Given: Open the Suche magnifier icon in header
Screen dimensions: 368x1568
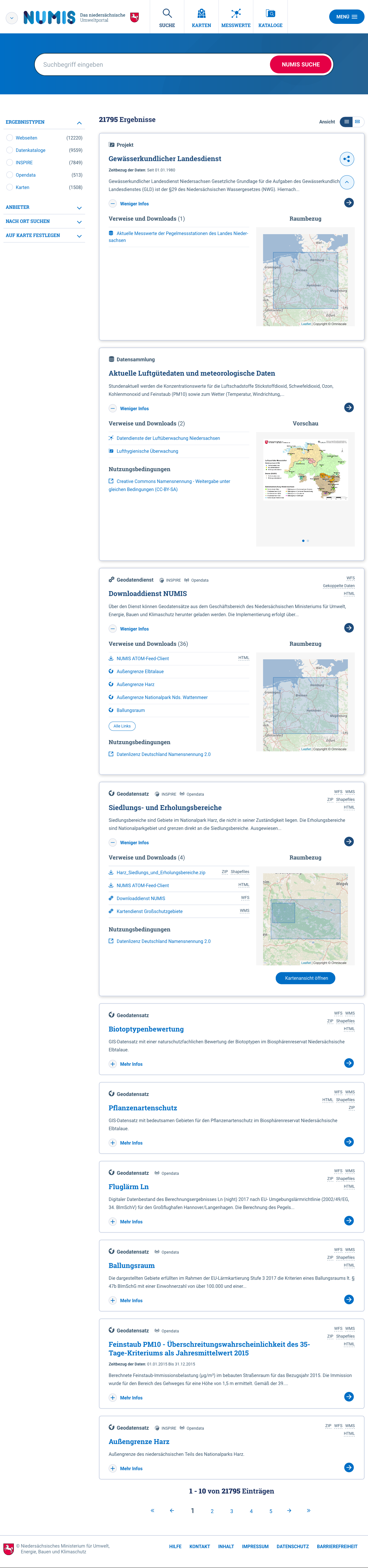Looking at the screenshot, I should click(x=167, y=14).
